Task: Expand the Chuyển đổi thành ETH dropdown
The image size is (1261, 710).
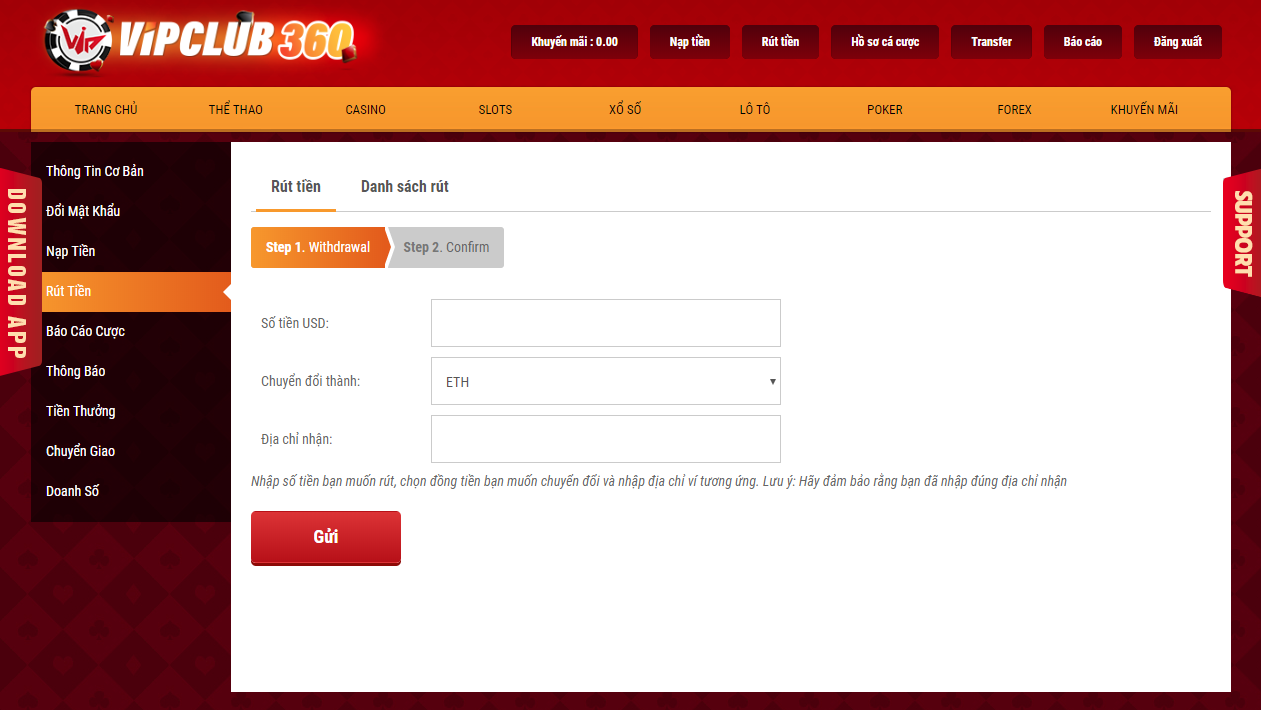Action: (606, 381)
